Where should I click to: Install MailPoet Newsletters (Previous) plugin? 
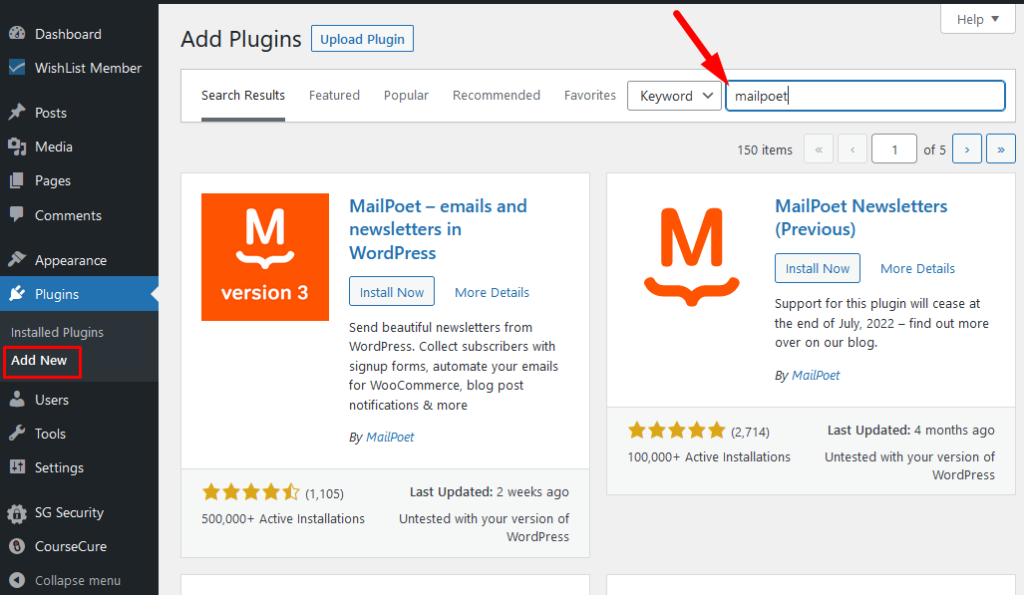pyautogui.click(x=818, y=268)
